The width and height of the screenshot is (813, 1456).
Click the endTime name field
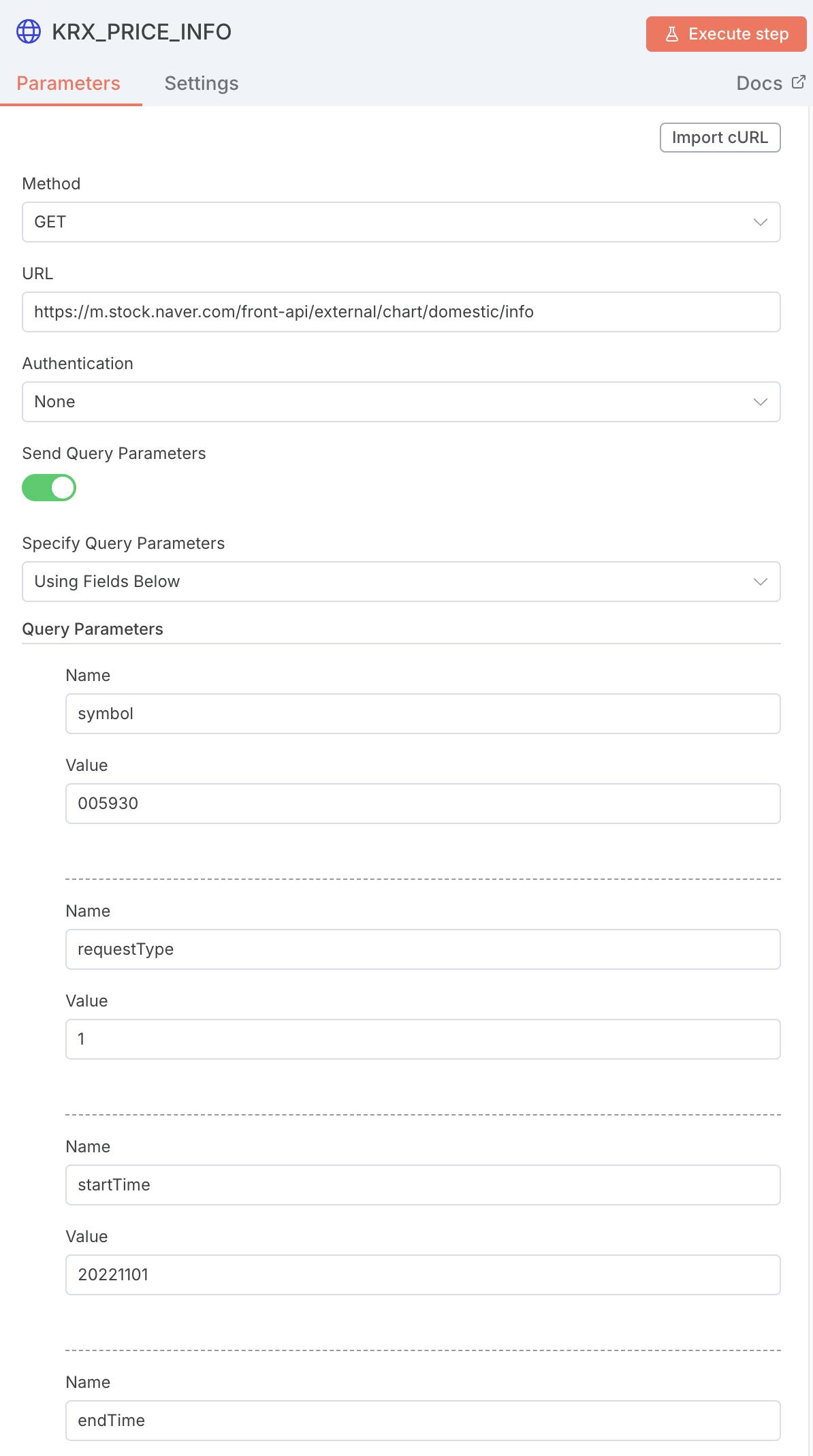423,1421
